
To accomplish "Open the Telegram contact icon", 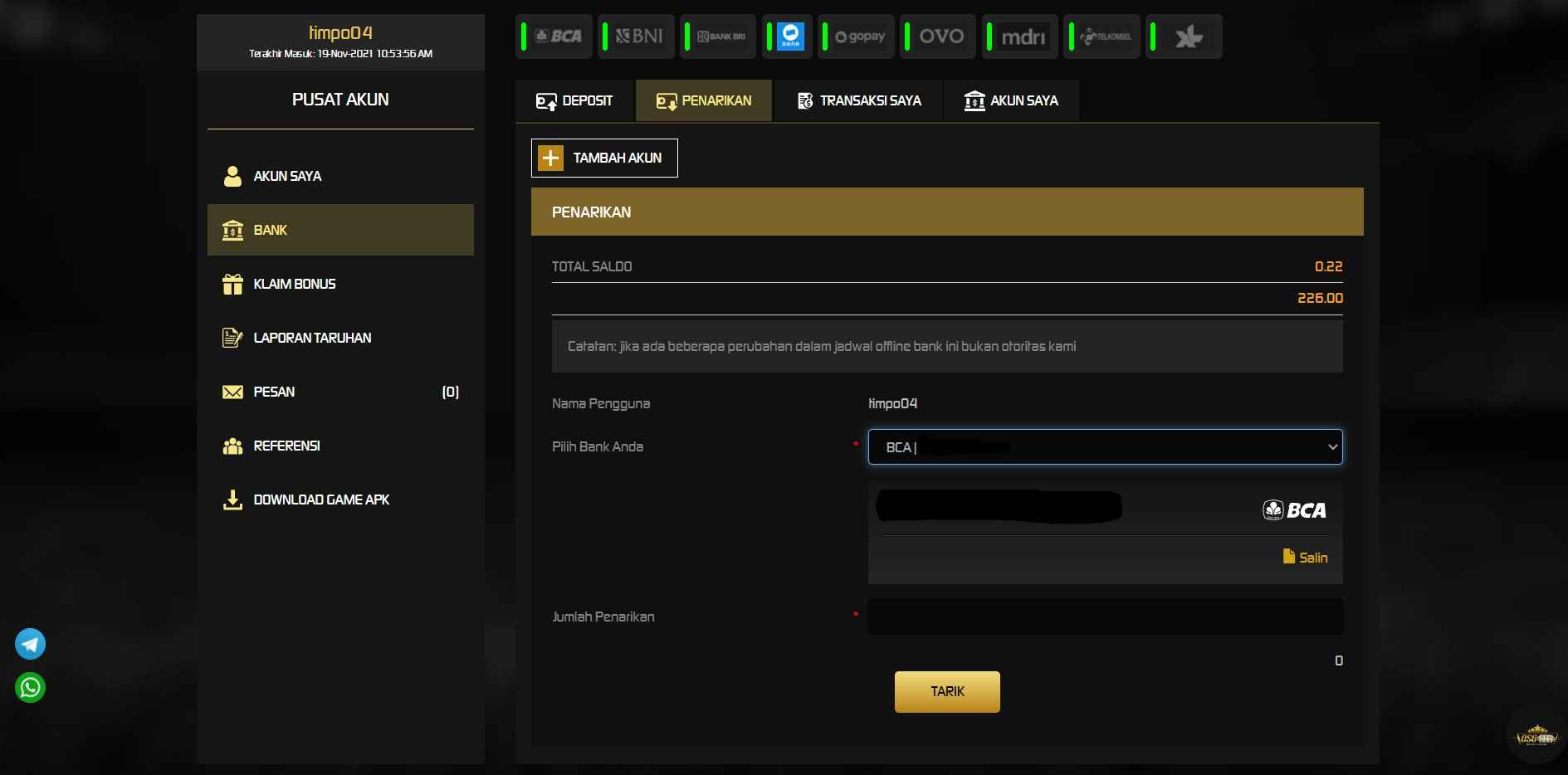I will [x=30, y=643].
